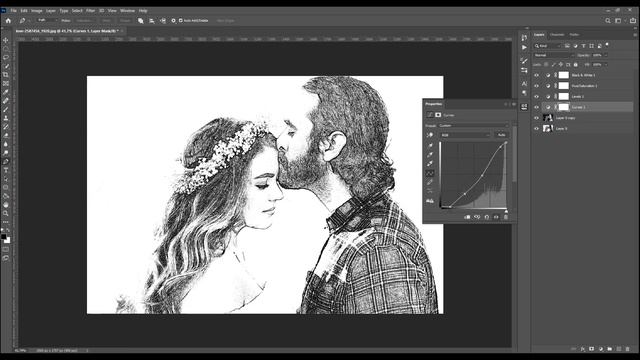
Task: Open pen options gear icon
Action: [173, 20]
